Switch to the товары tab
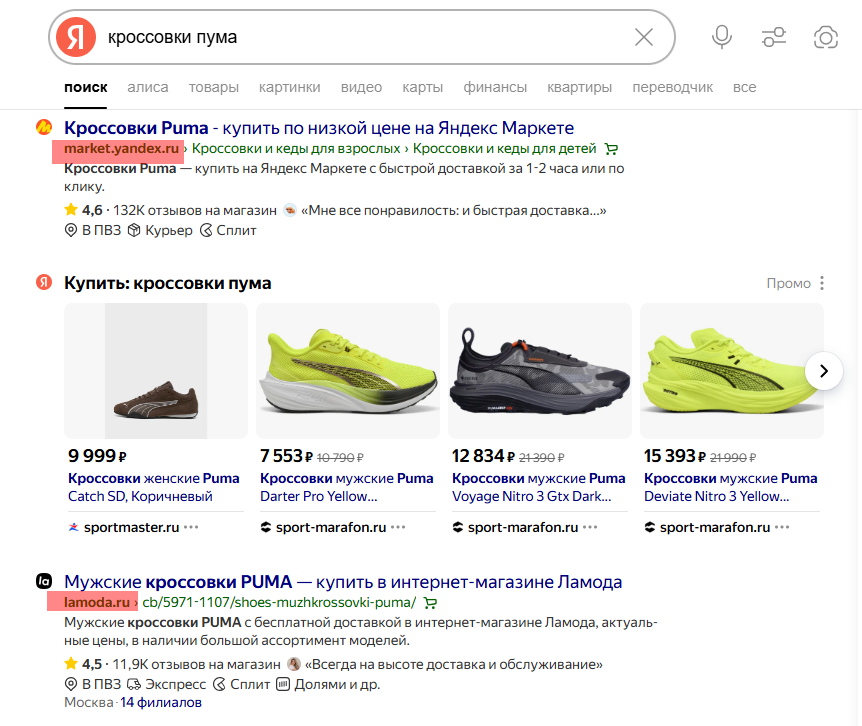Image resolution: width=862 pixels, height=726 pixels. 214,87
